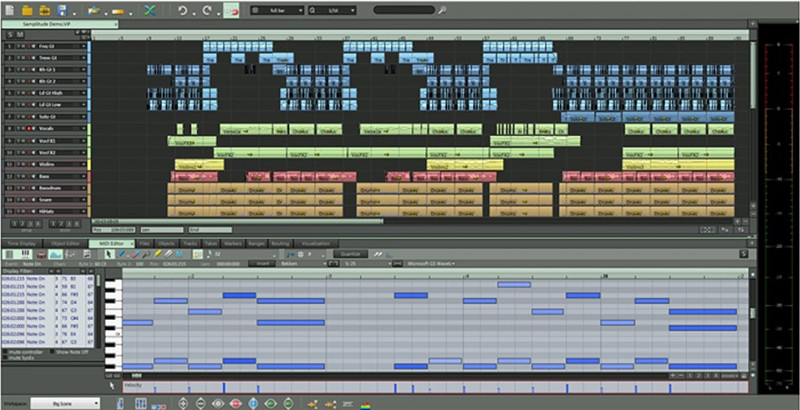Click the arrangement horizontal scrollbar
This screenshot has width=800, height=410.
(237, 221)
